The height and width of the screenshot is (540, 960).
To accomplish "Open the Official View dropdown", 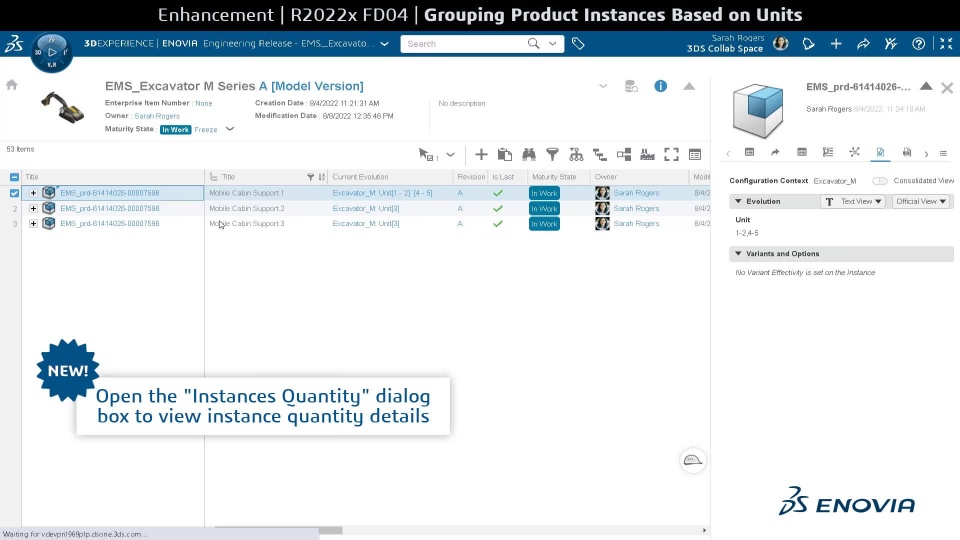I will (x=921, y=201).
